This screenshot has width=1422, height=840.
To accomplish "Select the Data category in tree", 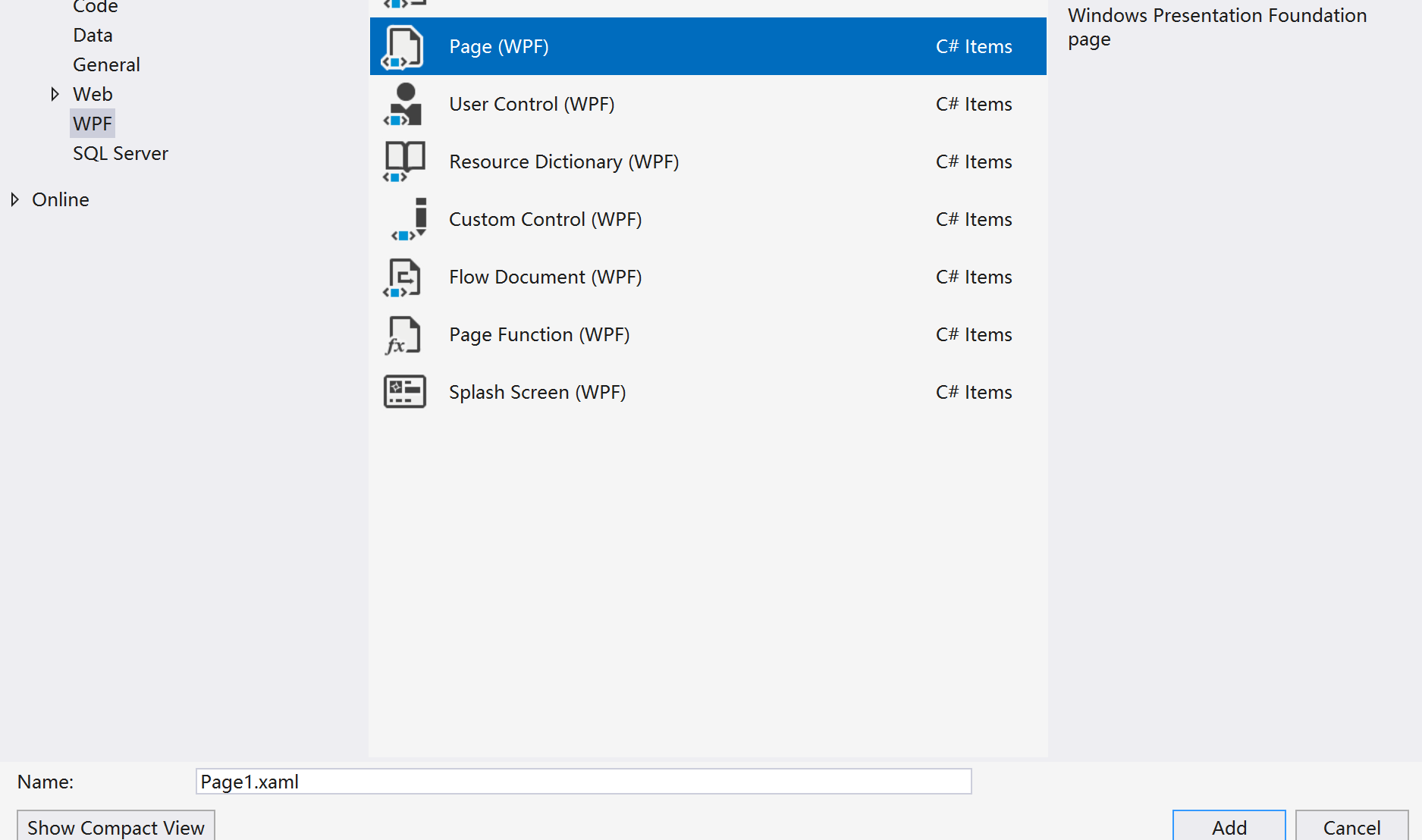I will [93, 35].
